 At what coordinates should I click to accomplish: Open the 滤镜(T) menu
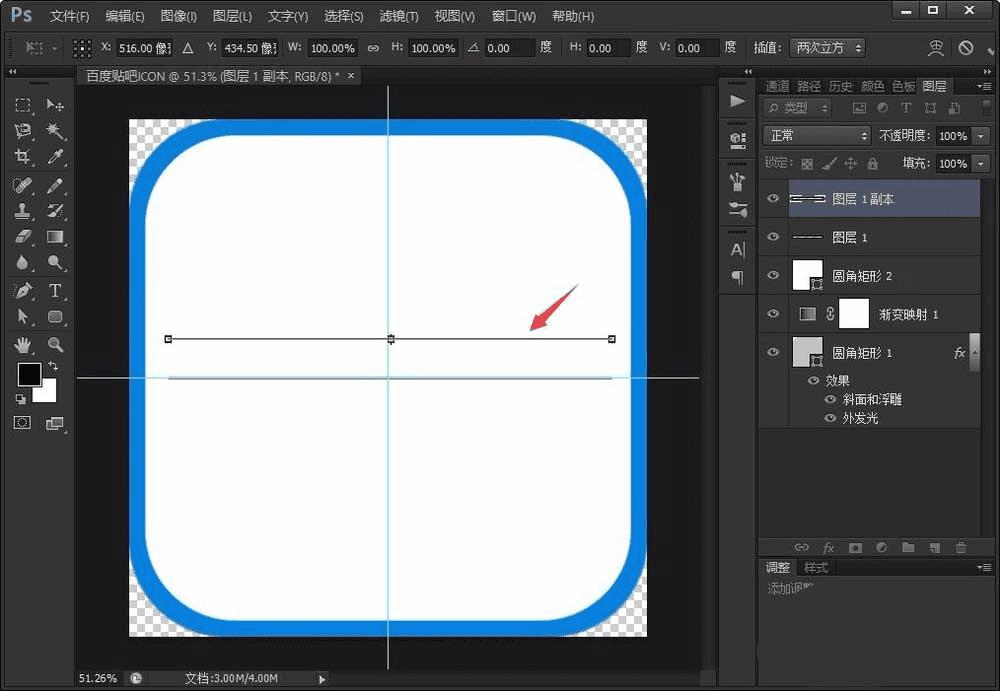398,17
